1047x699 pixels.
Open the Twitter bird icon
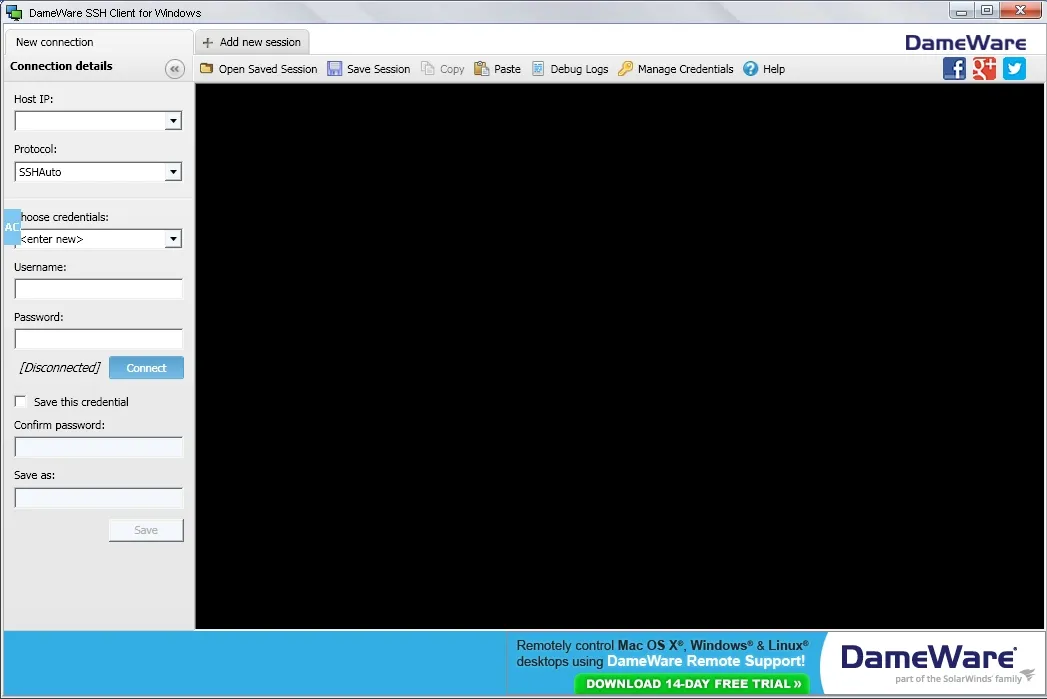(1014, 68)
